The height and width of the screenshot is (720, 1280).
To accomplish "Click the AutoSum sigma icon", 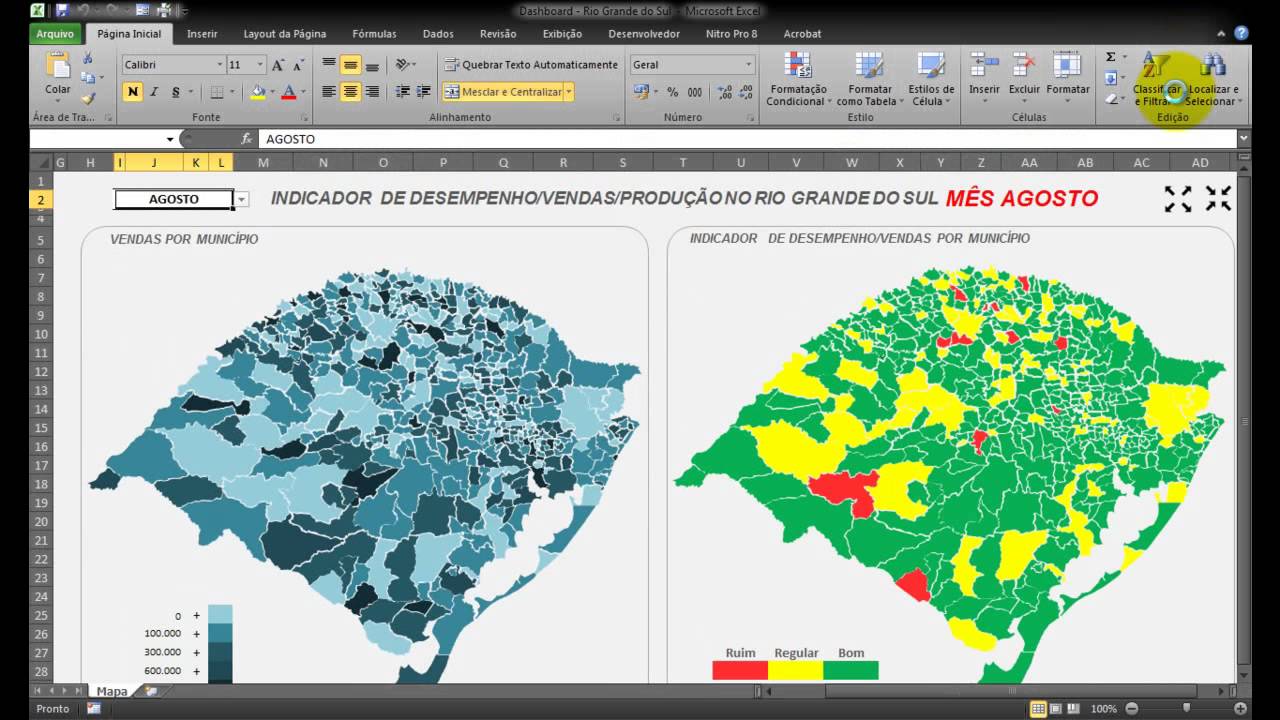I will (1111, 58).
